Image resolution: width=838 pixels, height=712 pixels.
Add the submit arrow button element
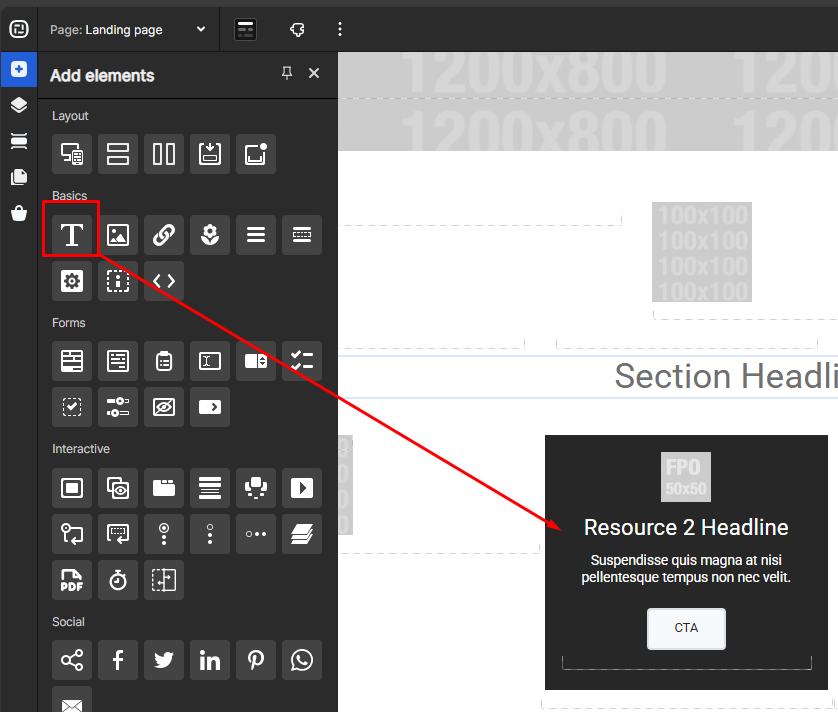pyautogui.click(x=210, y=407)
